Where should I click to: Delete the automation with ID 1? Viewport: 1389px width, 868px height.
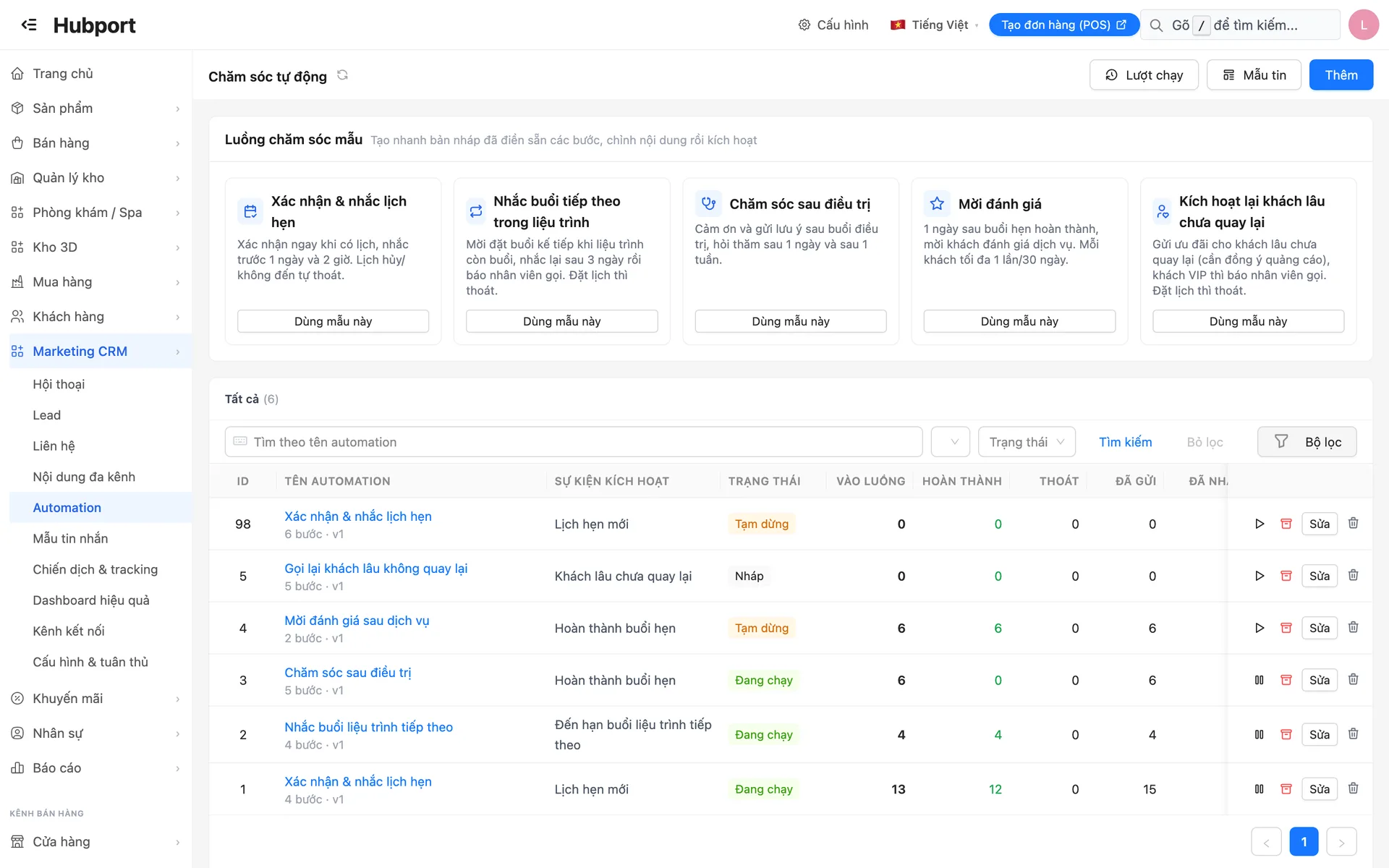click(1354, 788)
